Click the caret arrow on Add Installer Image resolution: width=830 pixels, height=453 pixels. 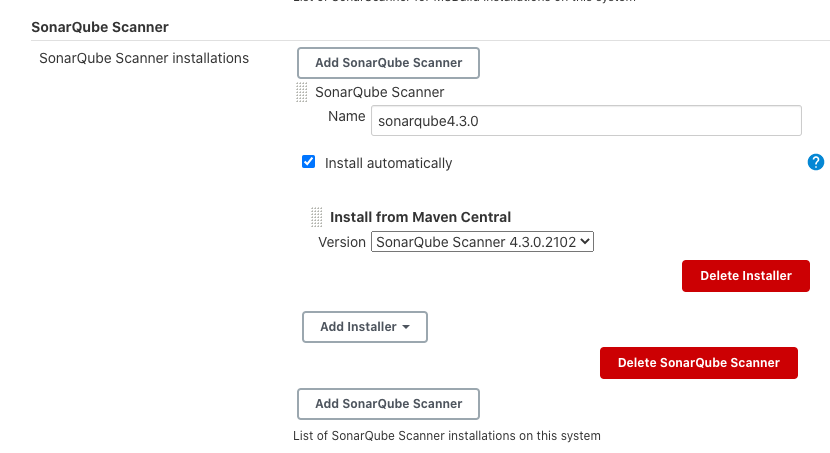406,327
